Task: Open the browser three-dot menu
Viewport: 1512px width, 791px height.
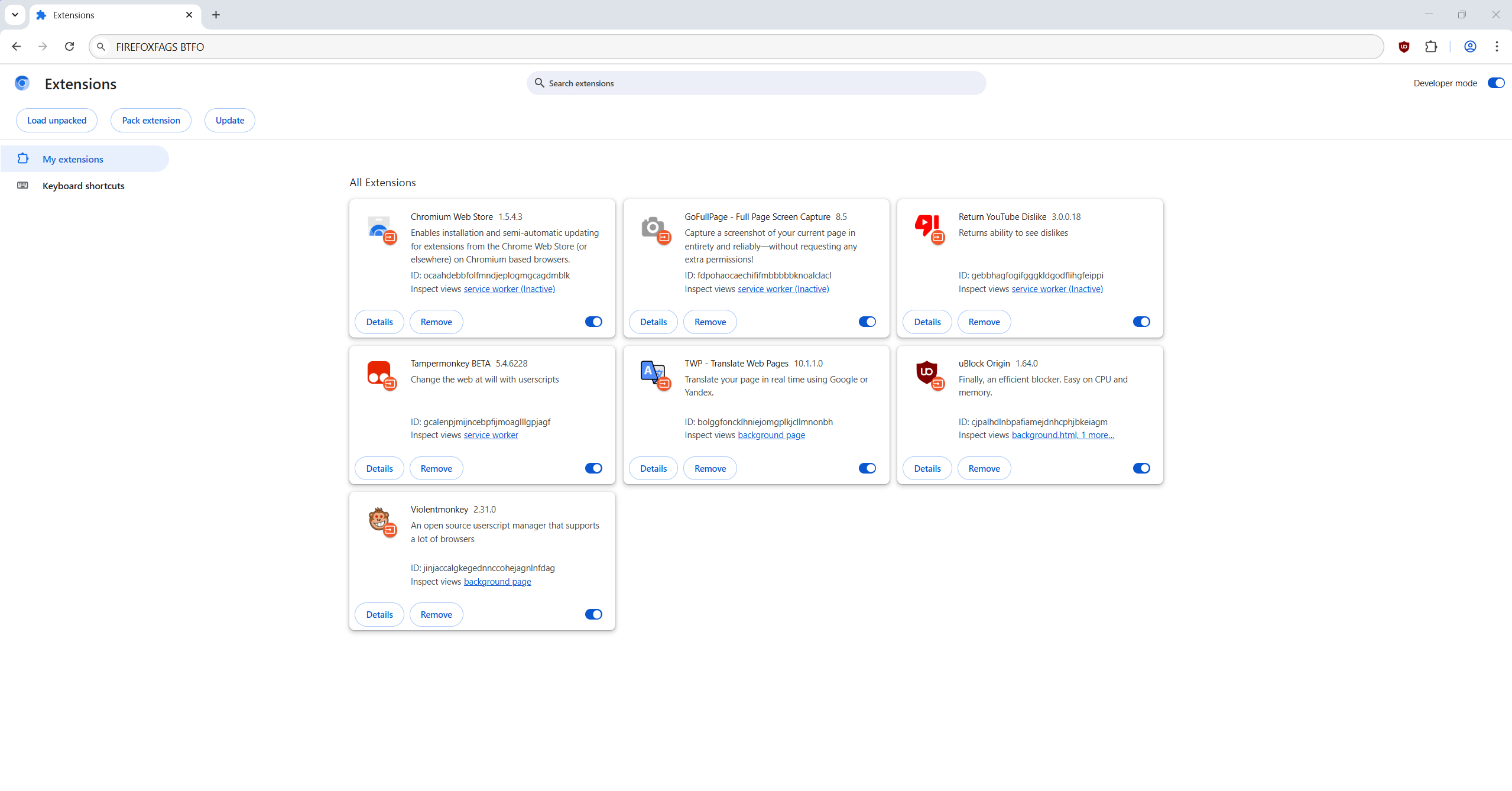Action: point(1497,47)
